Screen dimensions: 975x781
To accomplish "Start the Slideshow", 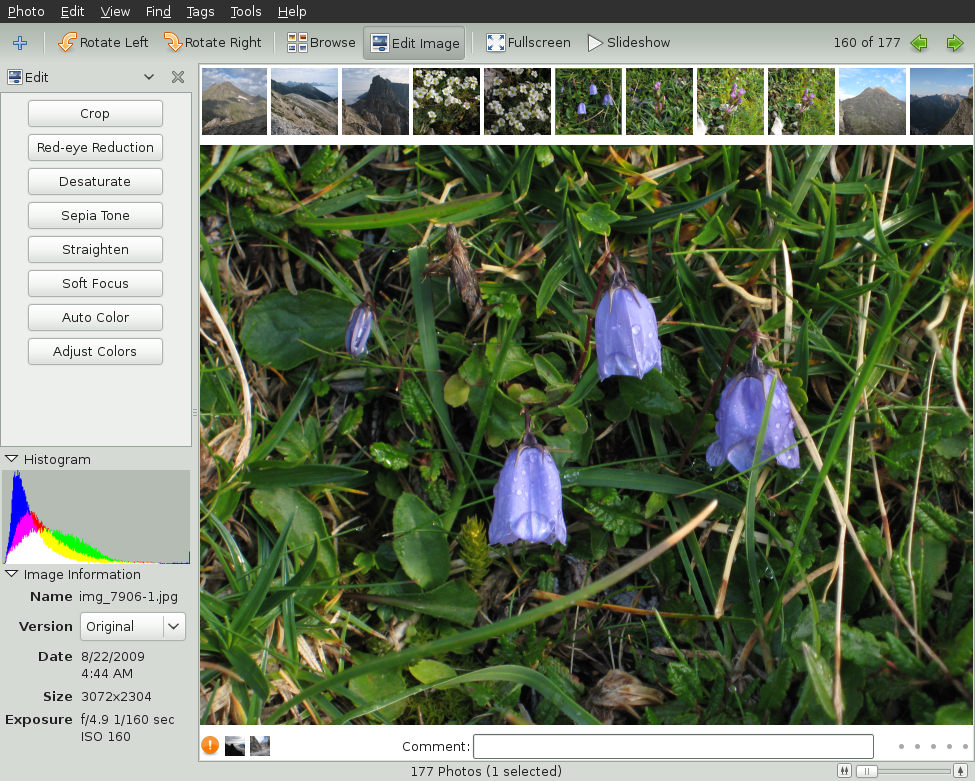I will point(628,43).
